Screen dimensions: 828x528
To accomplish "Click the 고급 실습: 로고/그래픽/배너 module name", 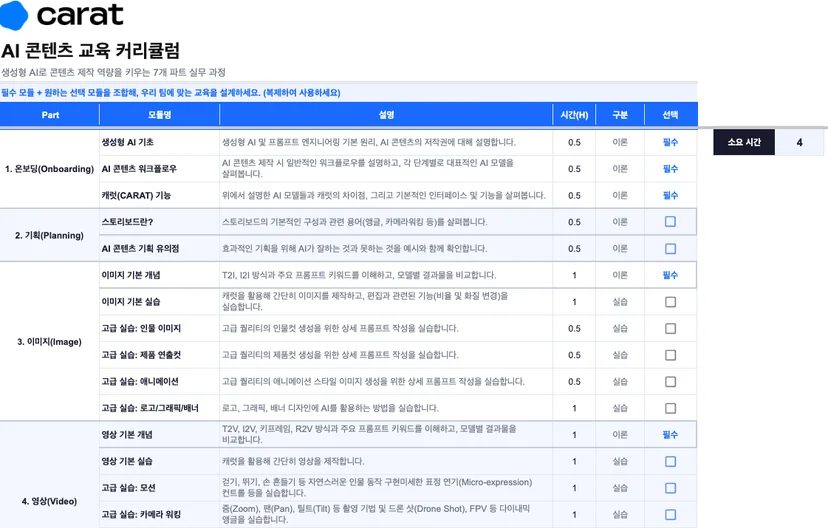I will click(x=150, y=408).
